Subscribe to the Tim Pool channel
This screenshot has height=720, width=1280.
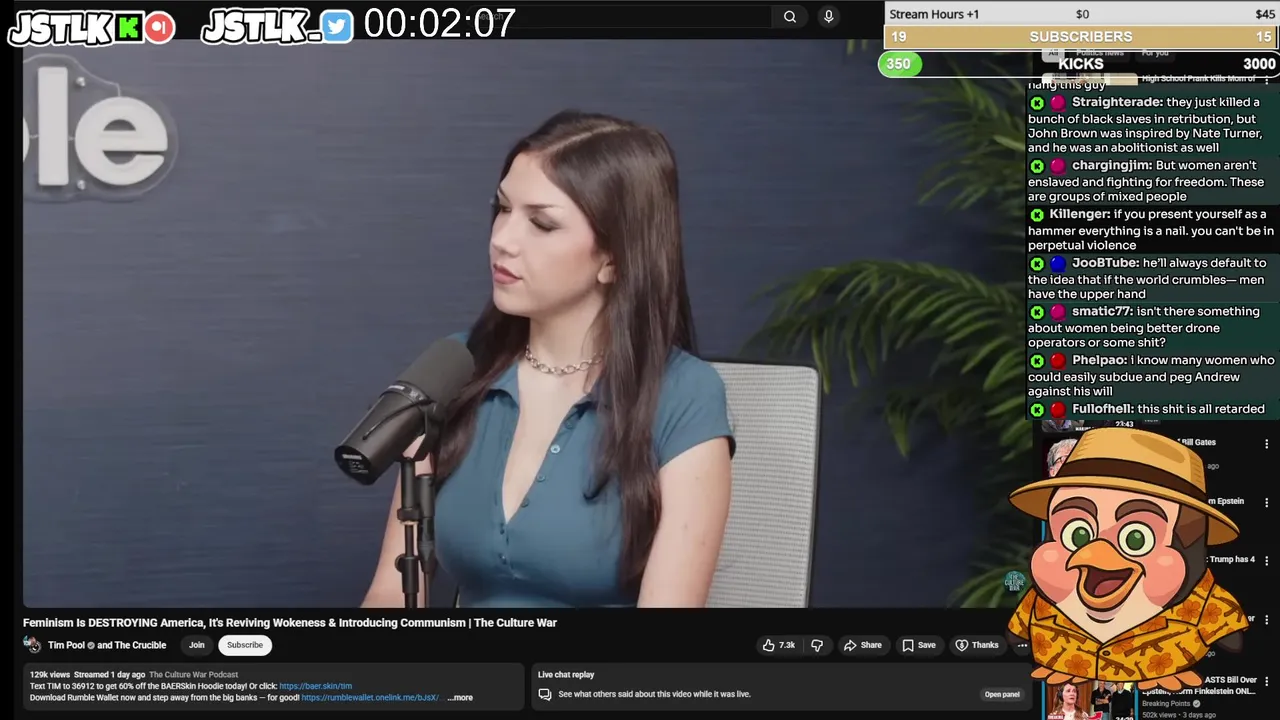pyautogui.click(x=244, y=645)
